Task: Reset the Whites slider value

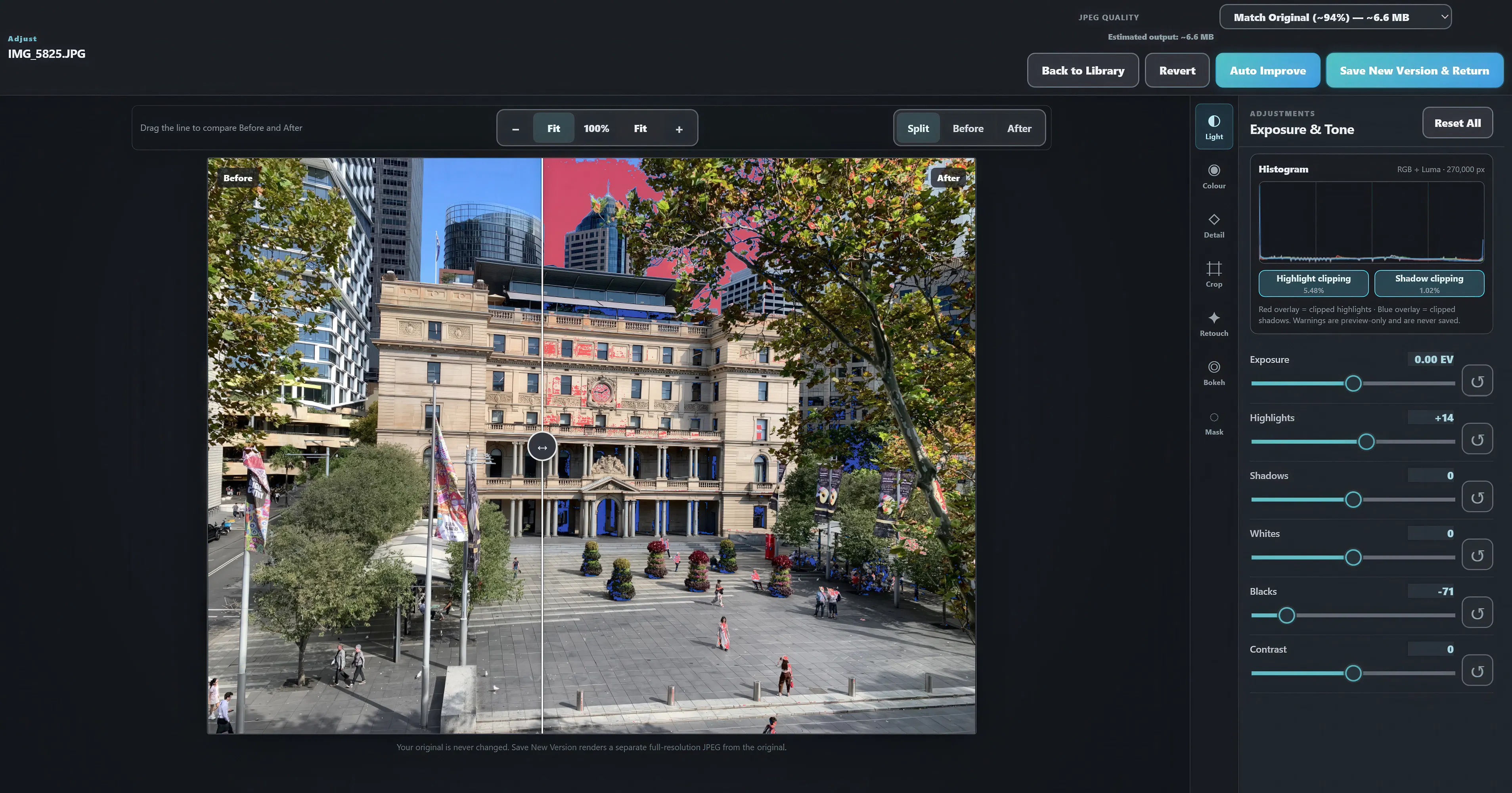Action: pyautogui.click(x=1477, y=555)
